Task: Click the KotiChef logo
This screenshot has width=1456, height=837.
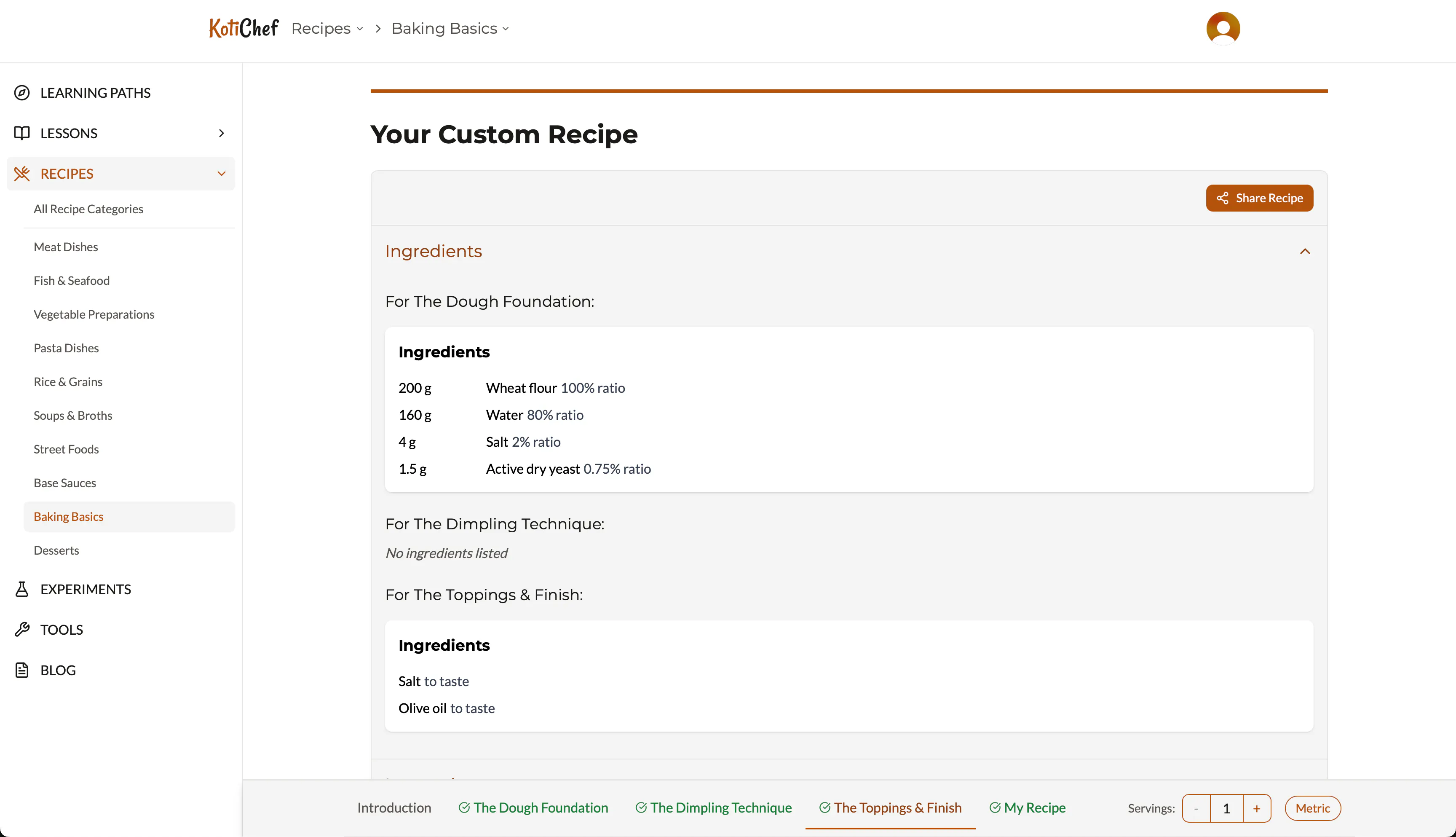Action: (x=244, y=27)
